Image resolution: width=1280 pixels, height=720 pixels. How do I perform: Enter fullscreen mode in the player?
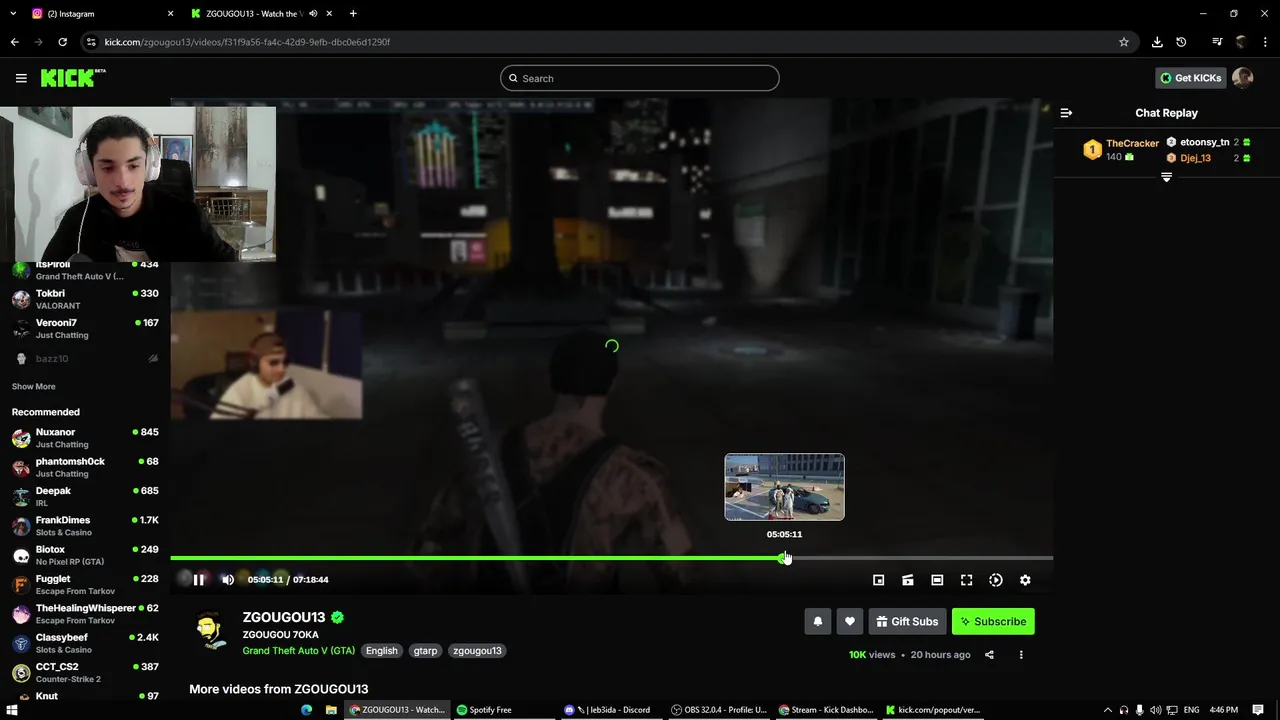pyautogui.click(x=966, y=580)
